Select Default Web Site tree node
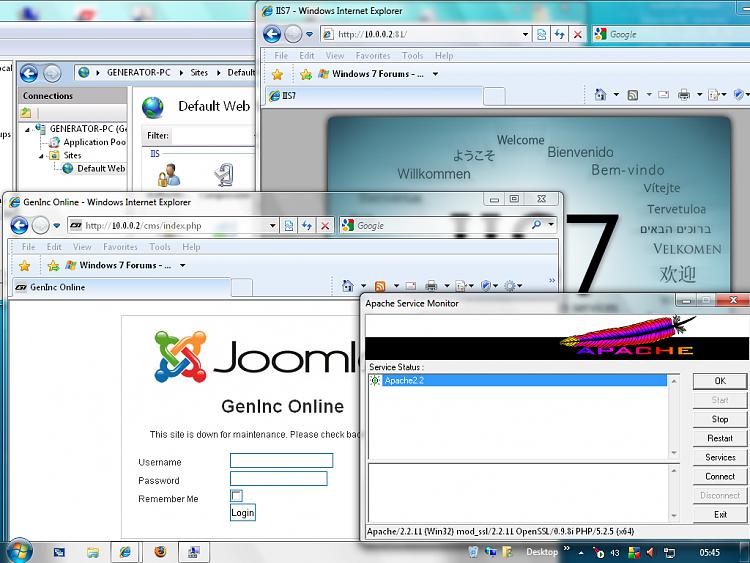Viewport: 750px width, 563px height. tap(101, 169)
